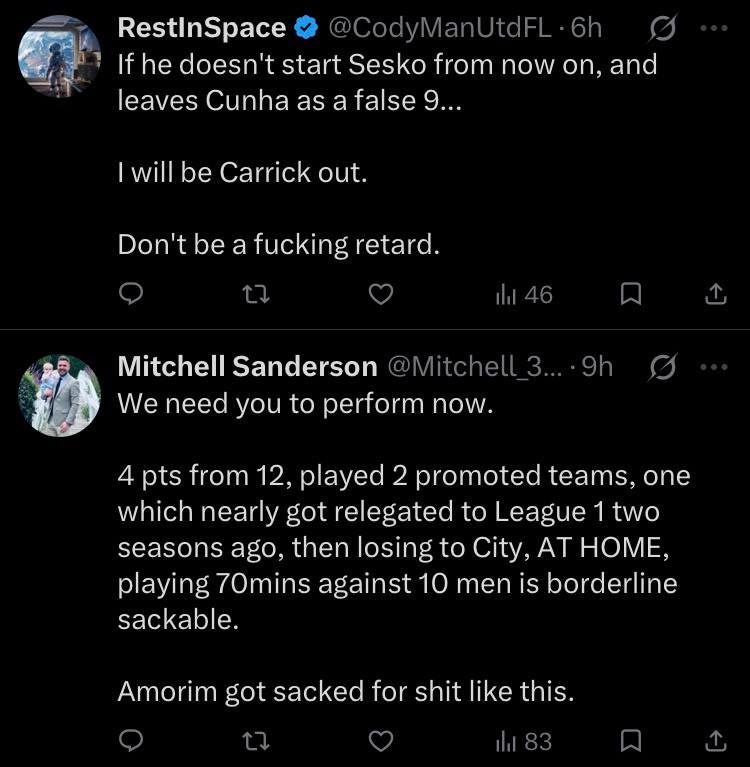Reply to RestInSpace's post

point(131,294)
